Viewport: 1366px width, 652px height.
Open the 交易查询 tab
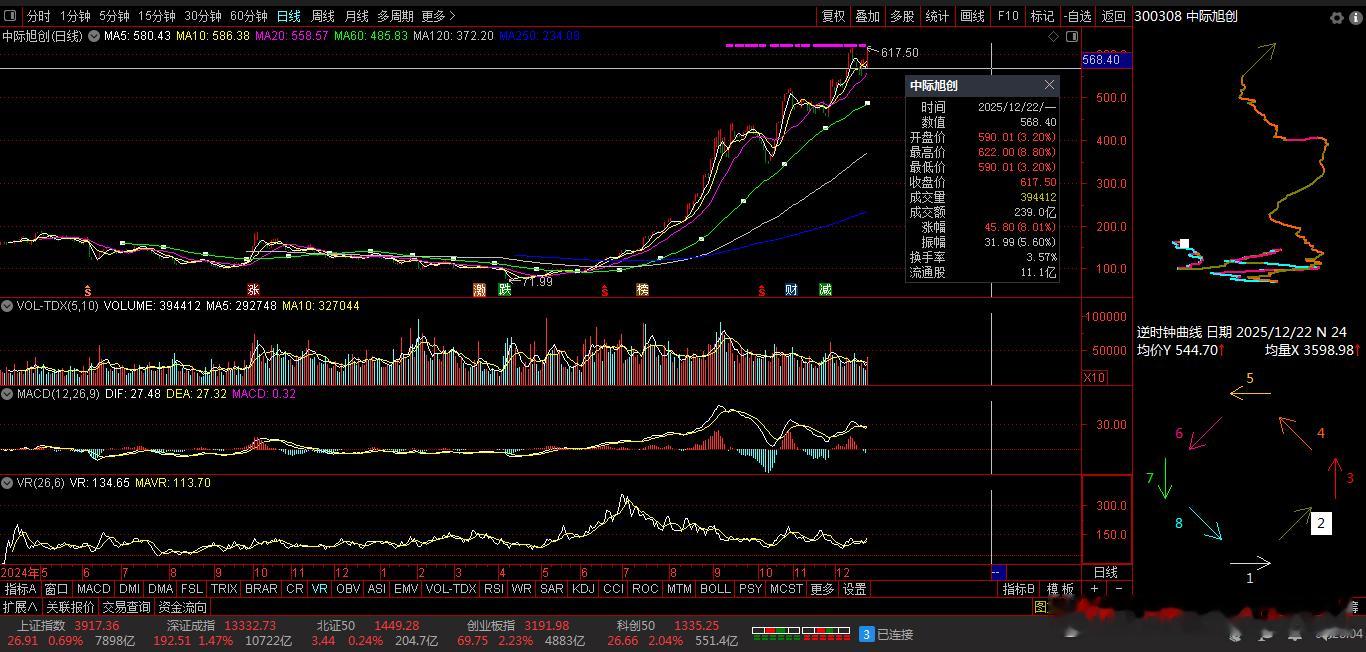point(126,607)
